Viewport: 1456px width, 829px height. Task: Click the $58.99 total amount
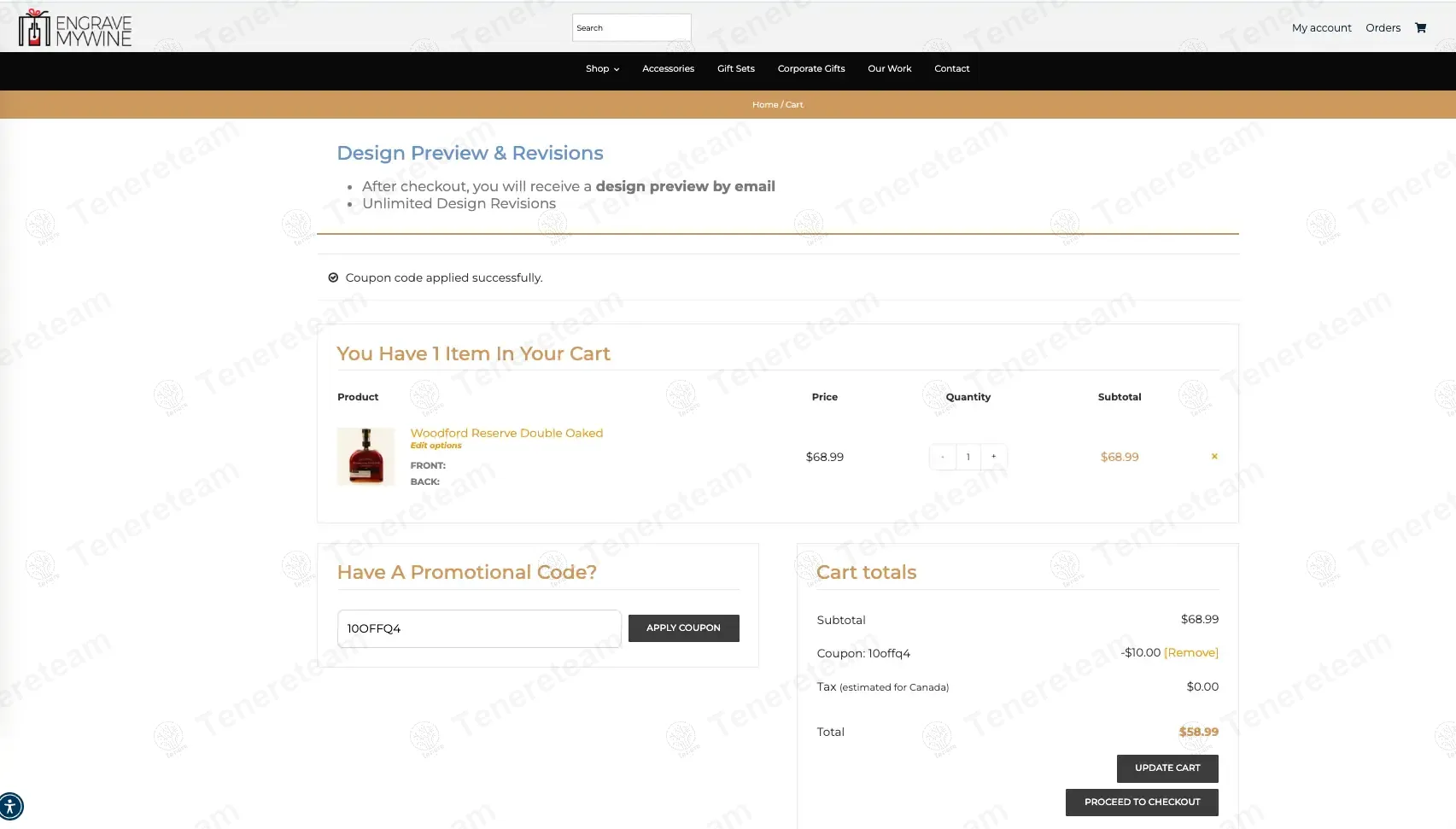click(x=1198, y=732)
